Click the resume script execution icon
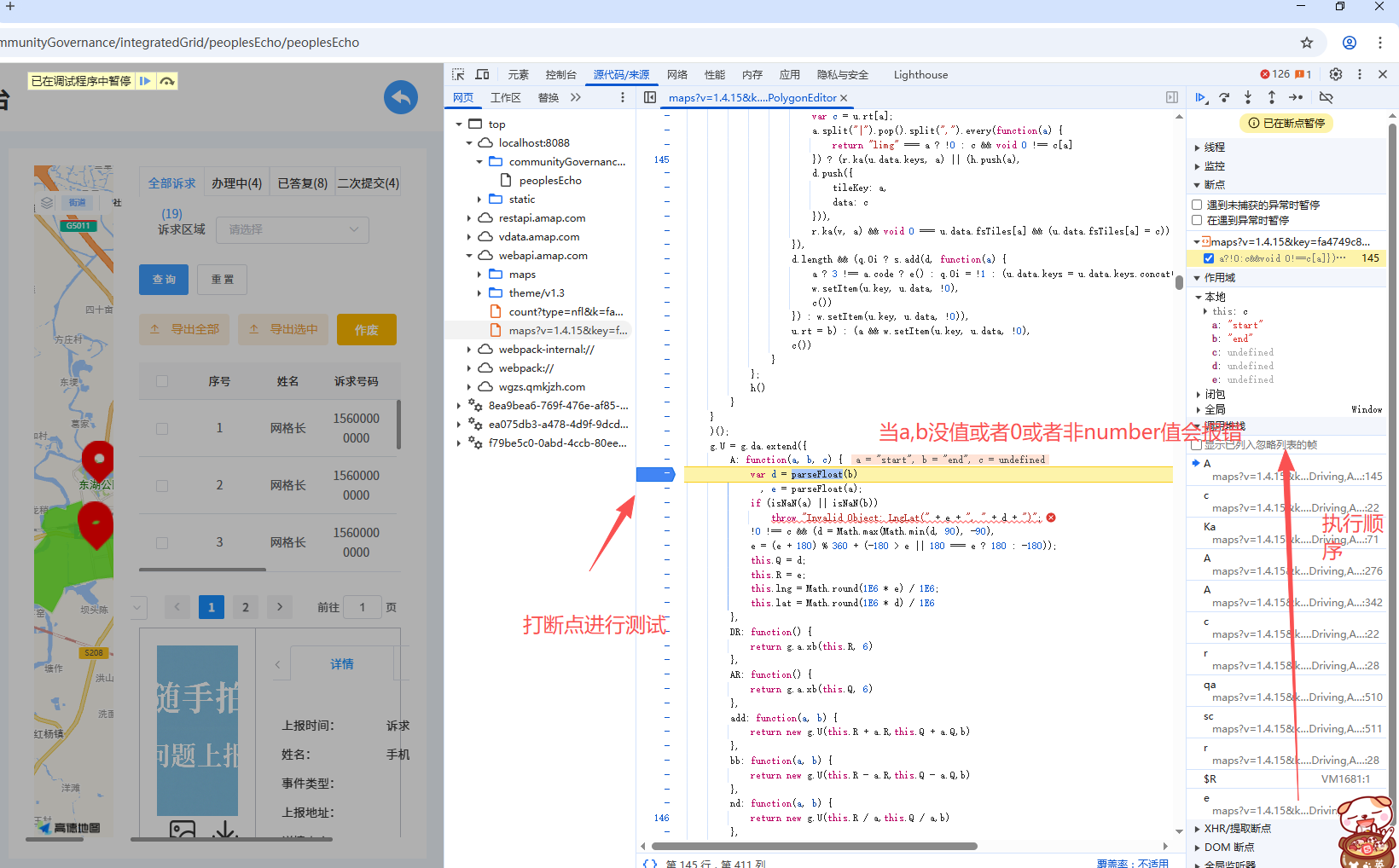This screenshot has height=868, width=1399. click(x=1200, y=98)
